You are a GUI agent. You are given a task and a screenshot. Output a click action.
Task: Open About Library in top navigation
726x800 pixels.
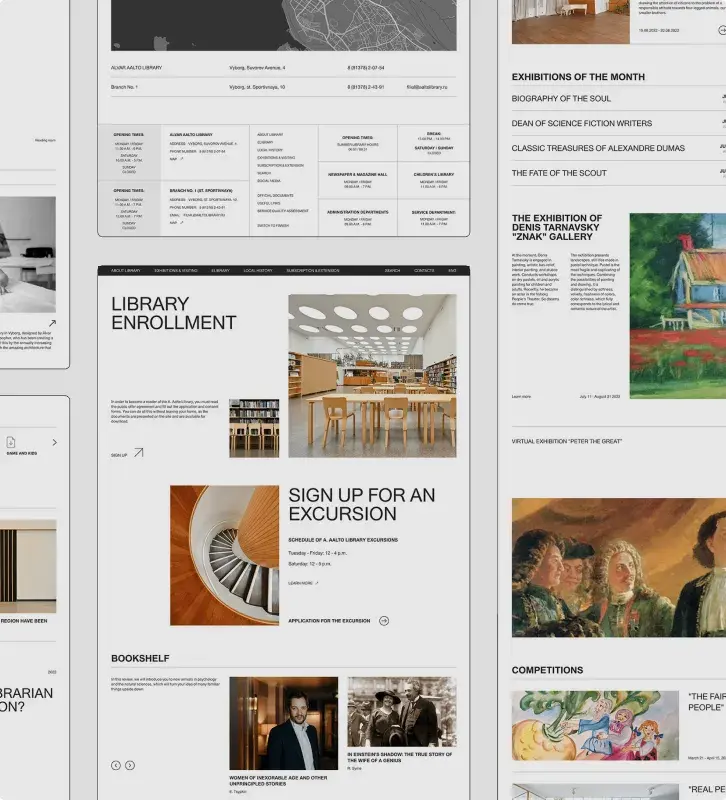pyautogui.click(x=126, y=270)
